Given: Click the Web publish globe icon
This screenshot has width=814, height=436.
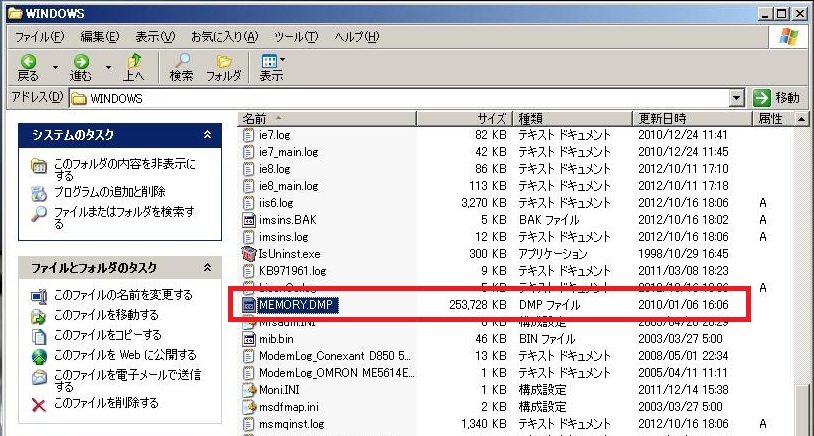Looking at the screenshot, I should [39, 357].
